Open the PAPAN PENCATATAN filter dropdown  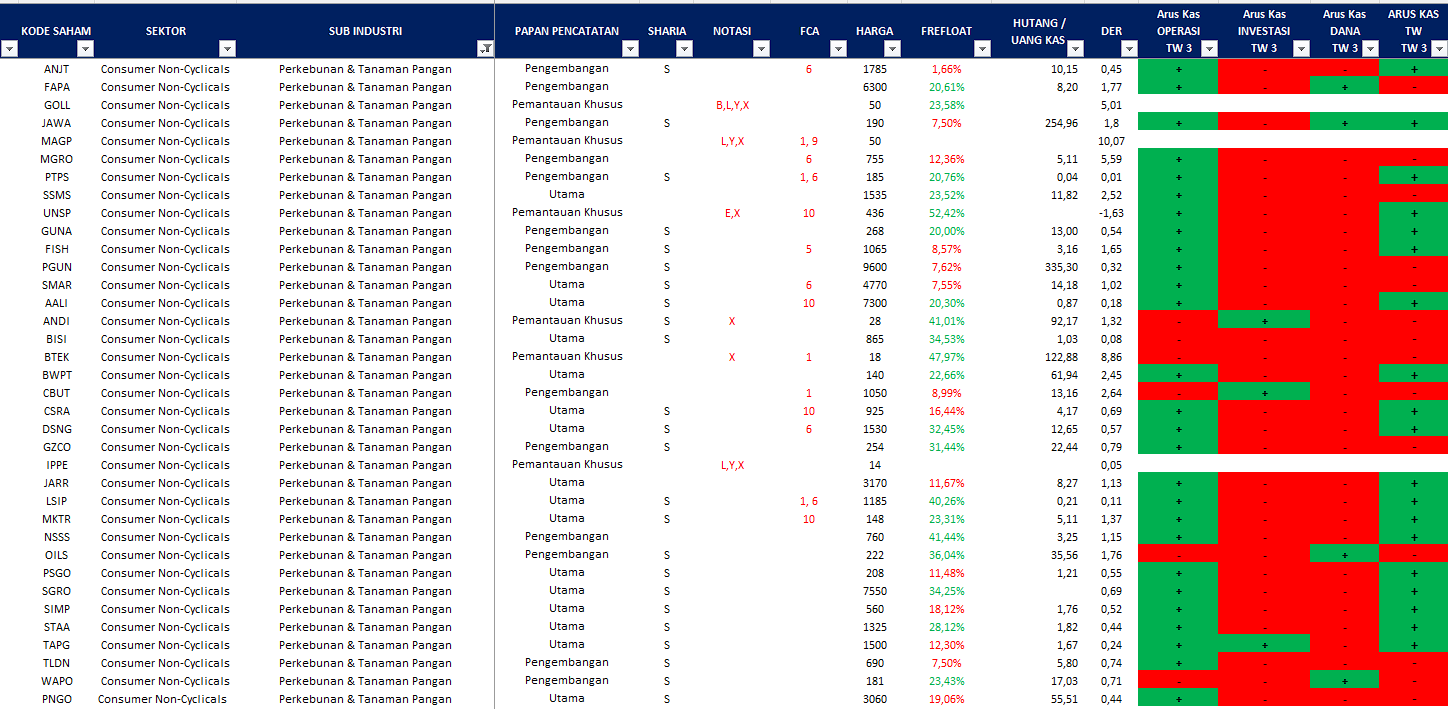tap(630, 49)
